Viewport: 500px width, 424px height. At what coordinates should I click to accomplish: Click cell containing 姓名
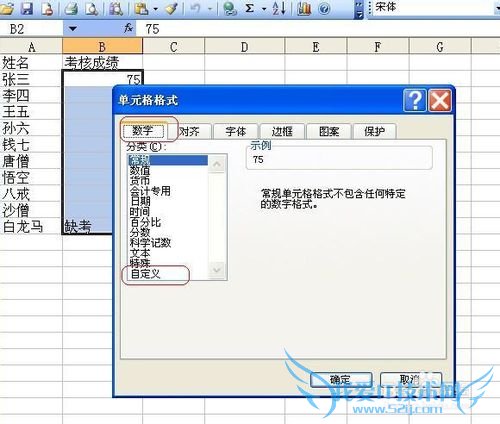31,62
